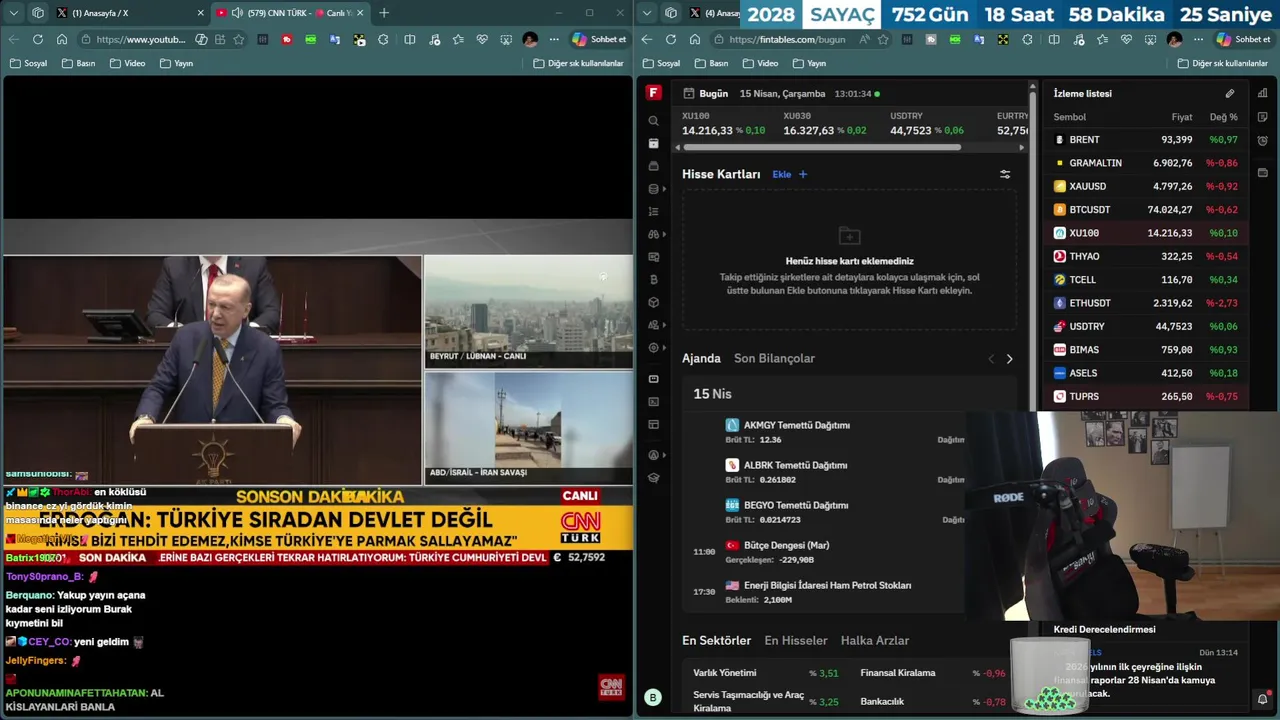Open left browser three-dots settings menu
This screenshot has width=1280, height=720.
tap(554, 39)
